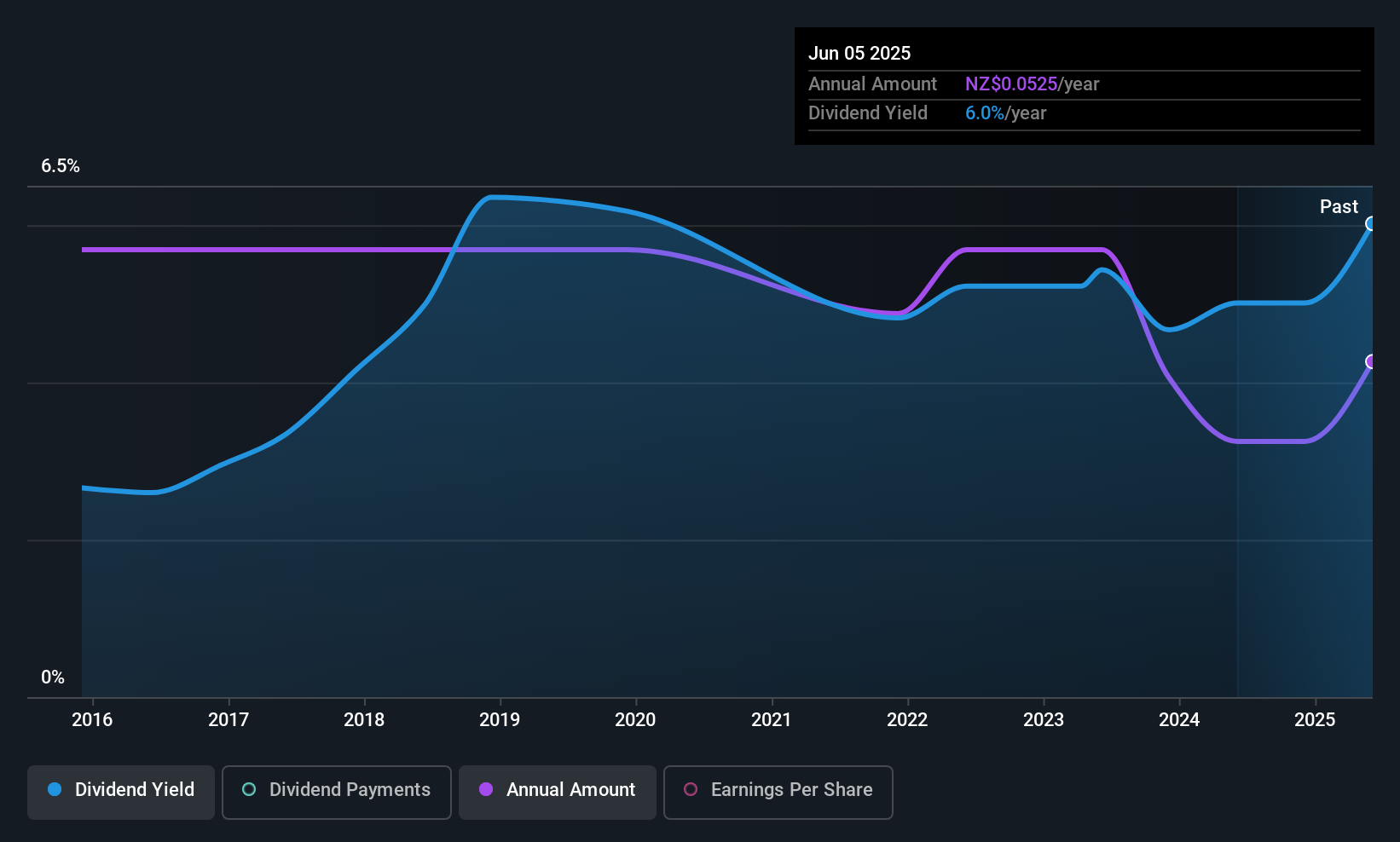Select the blue dividend yield endpoint marker
The width and height of the screenshot is (1400, 842).
tap(1371, 223)
